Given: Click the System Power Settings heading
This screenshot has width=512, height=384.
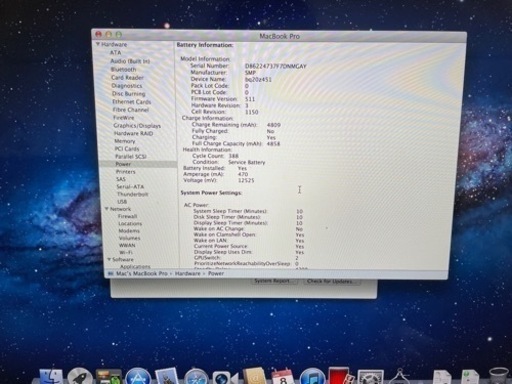Looking at the screenshot, I should (x=211, y=193).
